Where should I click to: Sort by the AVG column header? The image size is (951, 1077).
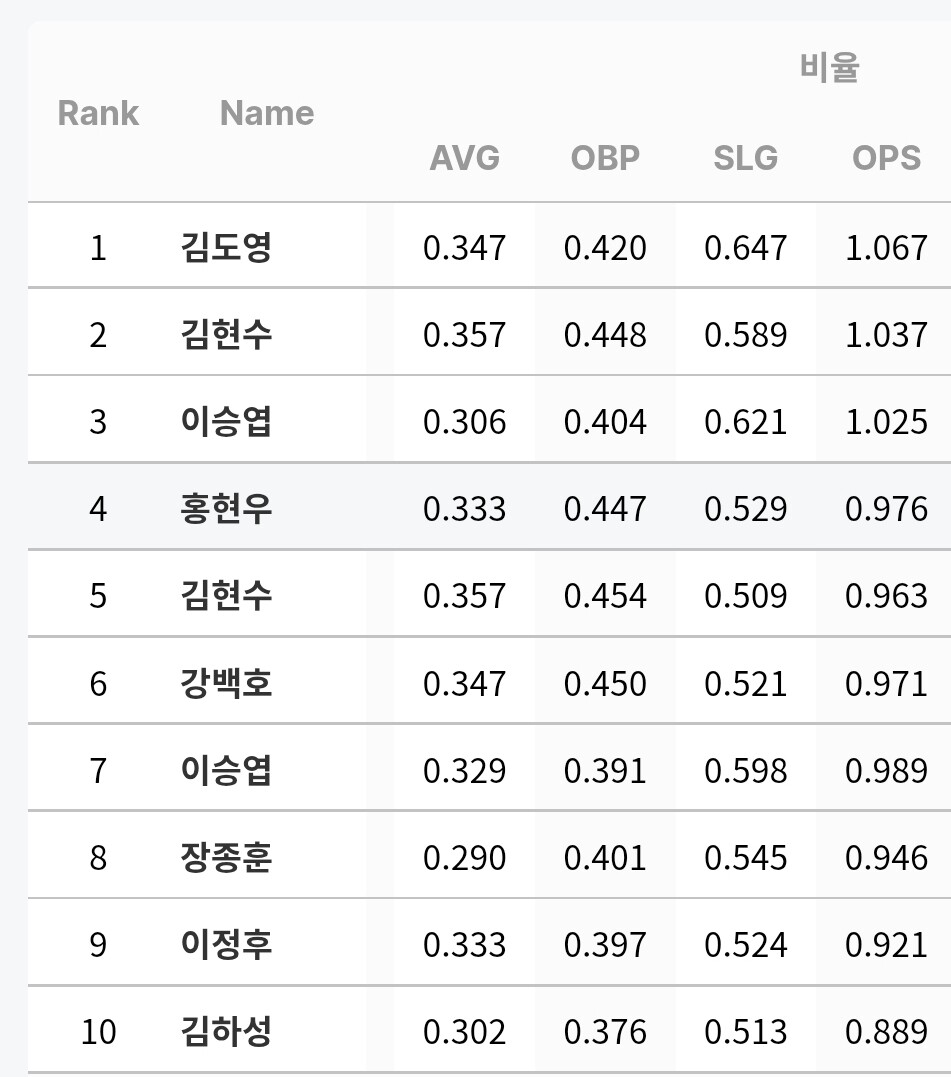(x=464, y=158)
